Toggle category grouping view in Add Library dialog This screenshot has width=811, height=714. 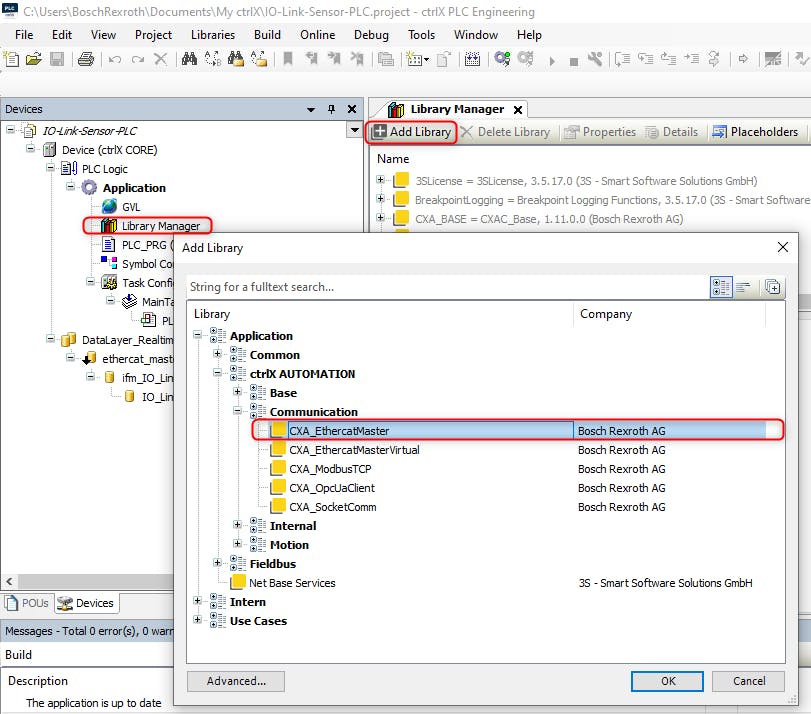(721, 287)
